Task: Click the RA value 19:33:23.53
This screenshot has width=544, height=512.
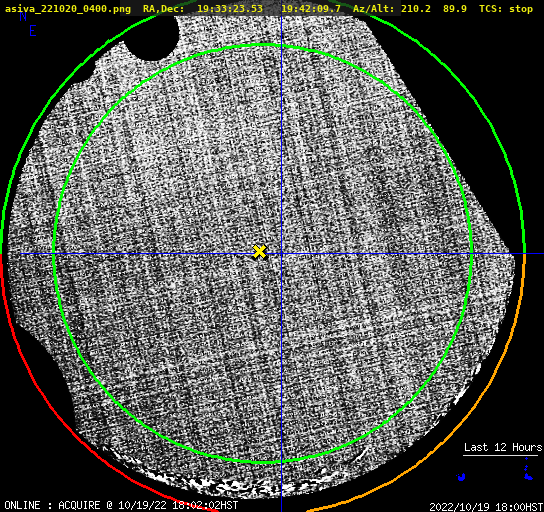Action: coord(230,9)
